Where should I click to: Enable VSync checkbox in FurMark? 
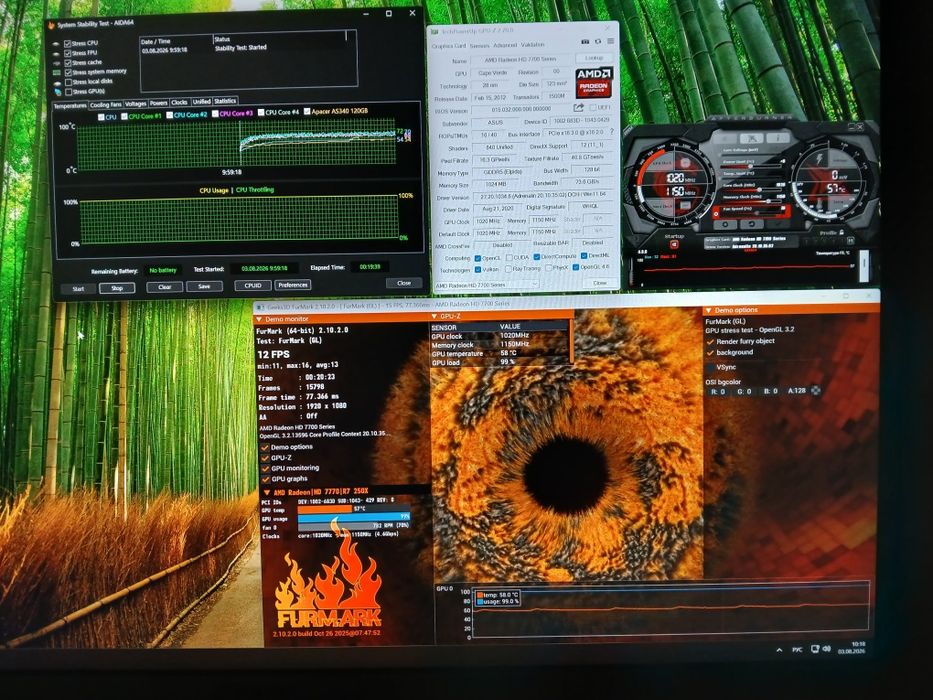[710, 368]
